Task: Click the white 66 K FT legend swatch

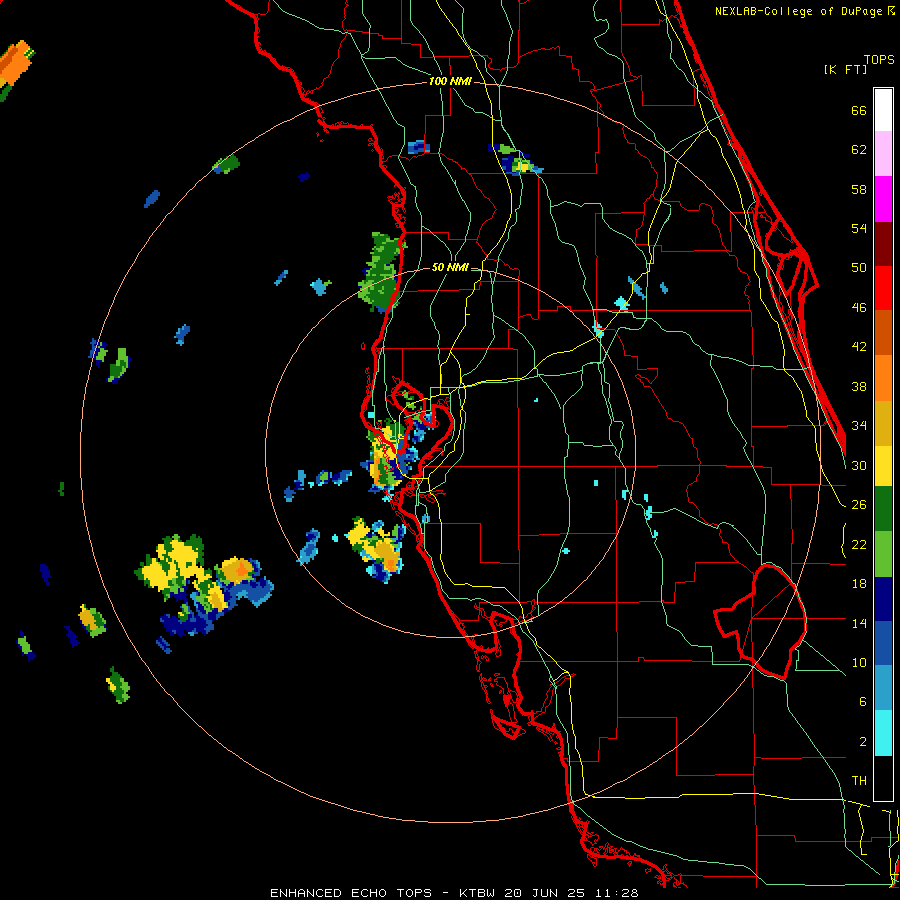Action: (883, 110)
